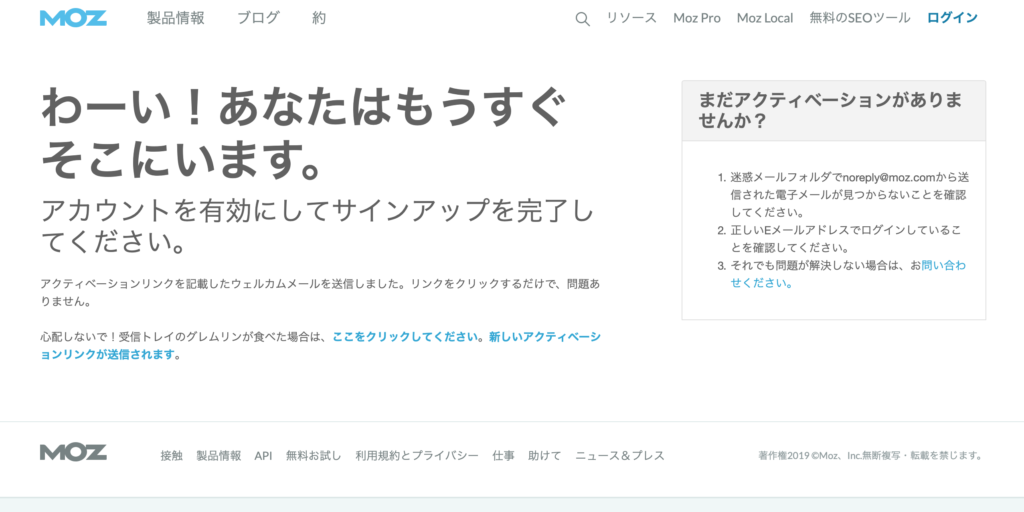Go to Moz Local in header

tap(764, 18)
